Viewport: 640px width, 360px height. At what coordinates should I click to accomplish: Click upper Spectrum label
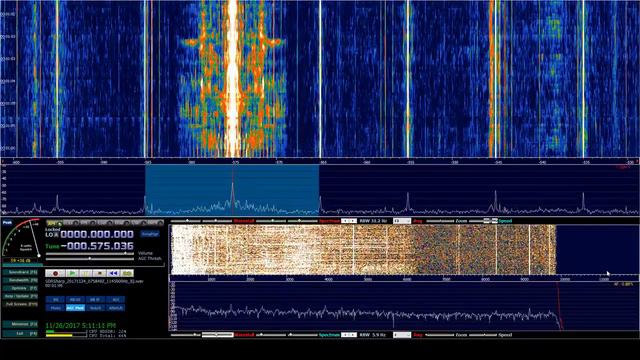329,221
